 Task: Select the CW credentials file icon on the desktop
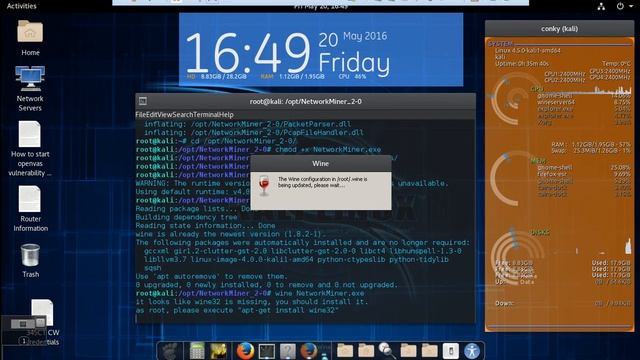point(42,313)
